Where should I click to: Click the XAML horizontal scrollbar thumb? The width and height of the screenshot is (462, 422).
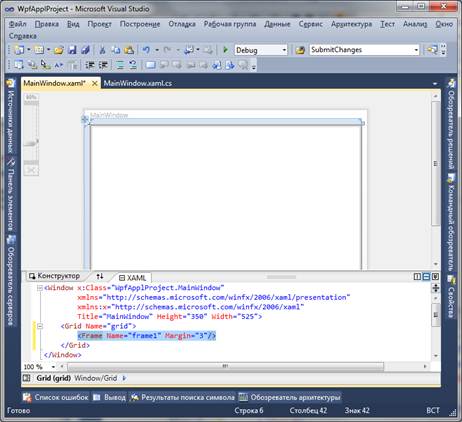(225, 366)
